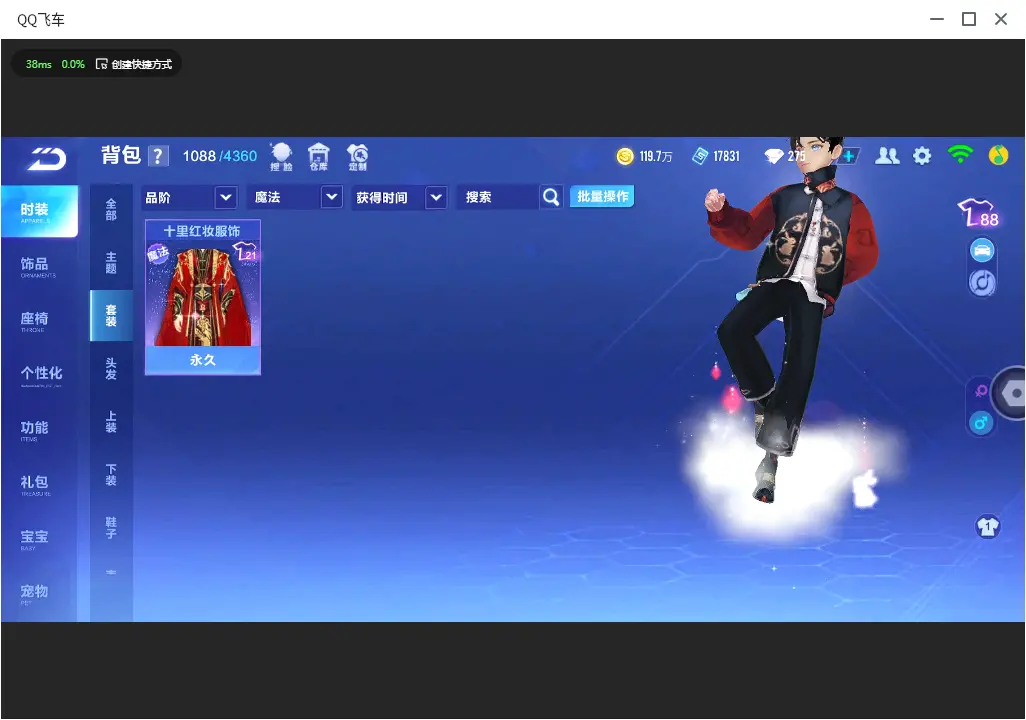Viewport: 1026px width, 720px height.
Task: Maximize the QQ飞车 window
Action: [x=969, y=19]
